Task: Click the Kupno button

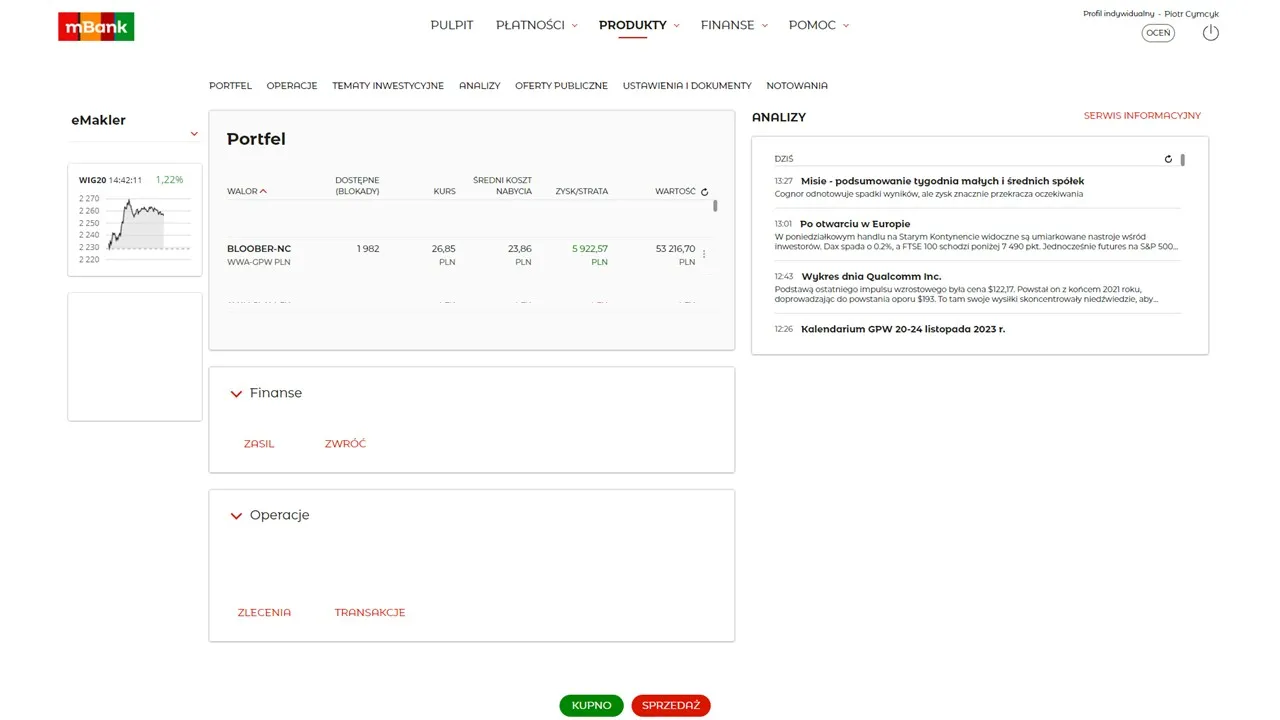Action: pos(592,706)
